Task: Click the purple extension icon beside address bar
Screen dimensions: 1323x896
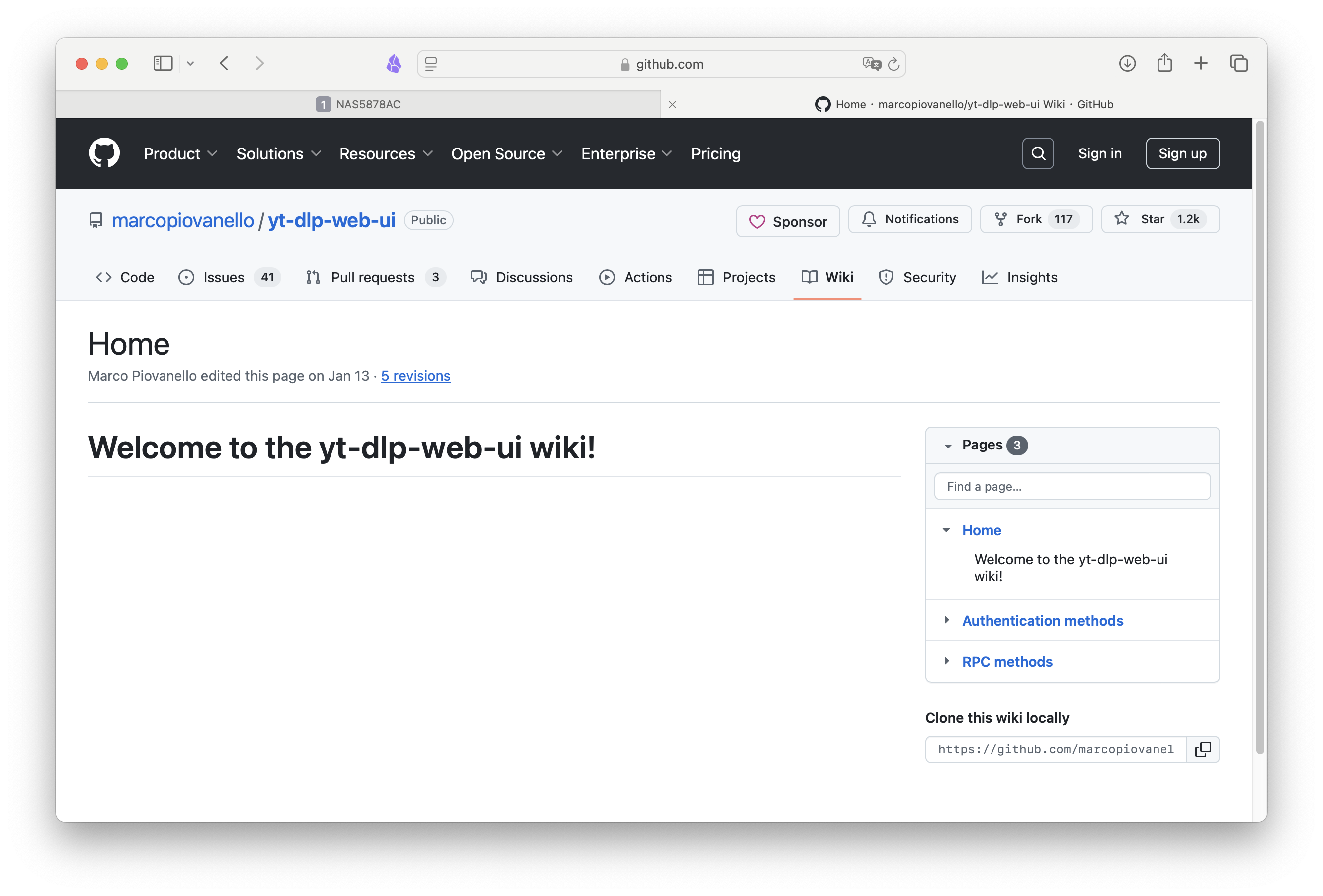Action: coord(394,63)
